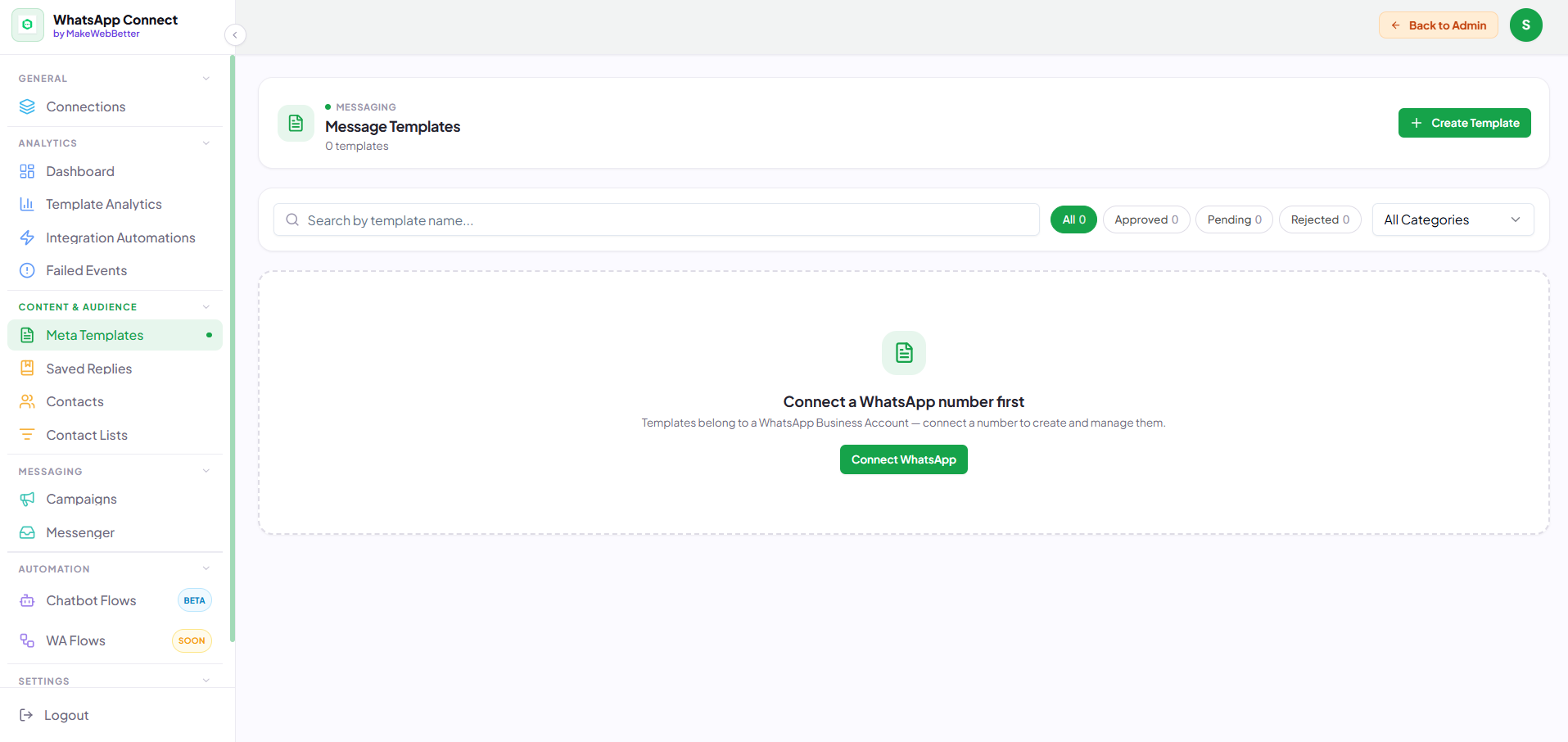Click the by MakeWebBetter link
The image size is (1568, 742).
[x=96, y=34]
